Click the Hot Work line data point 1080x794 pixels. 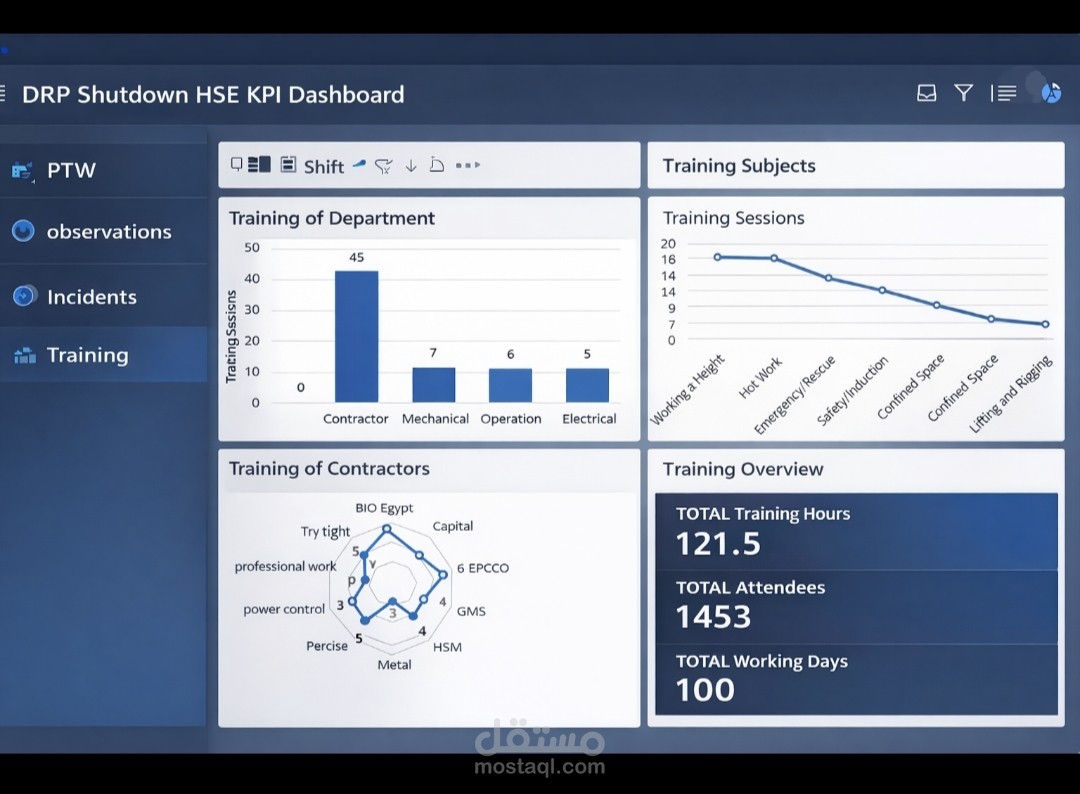coord(774,258)
